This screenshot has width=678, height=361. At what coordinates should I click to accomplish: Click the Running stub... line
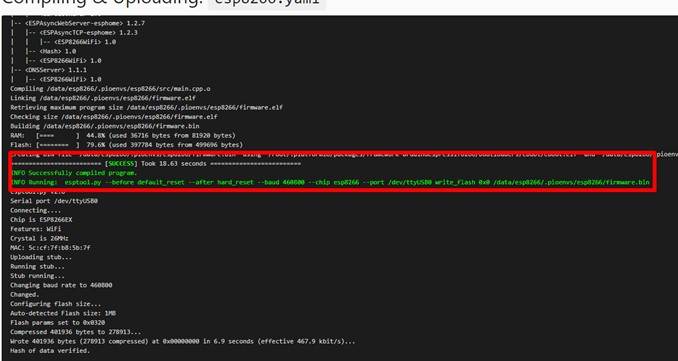(38, 266)
